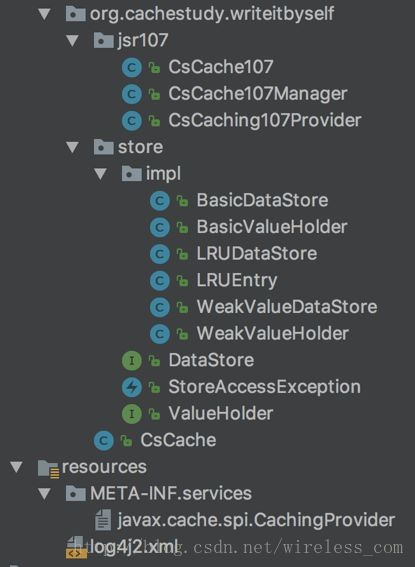Click the log4j2.xml file icon
This screenshot has height=567, width=415.
pos(76,547)
